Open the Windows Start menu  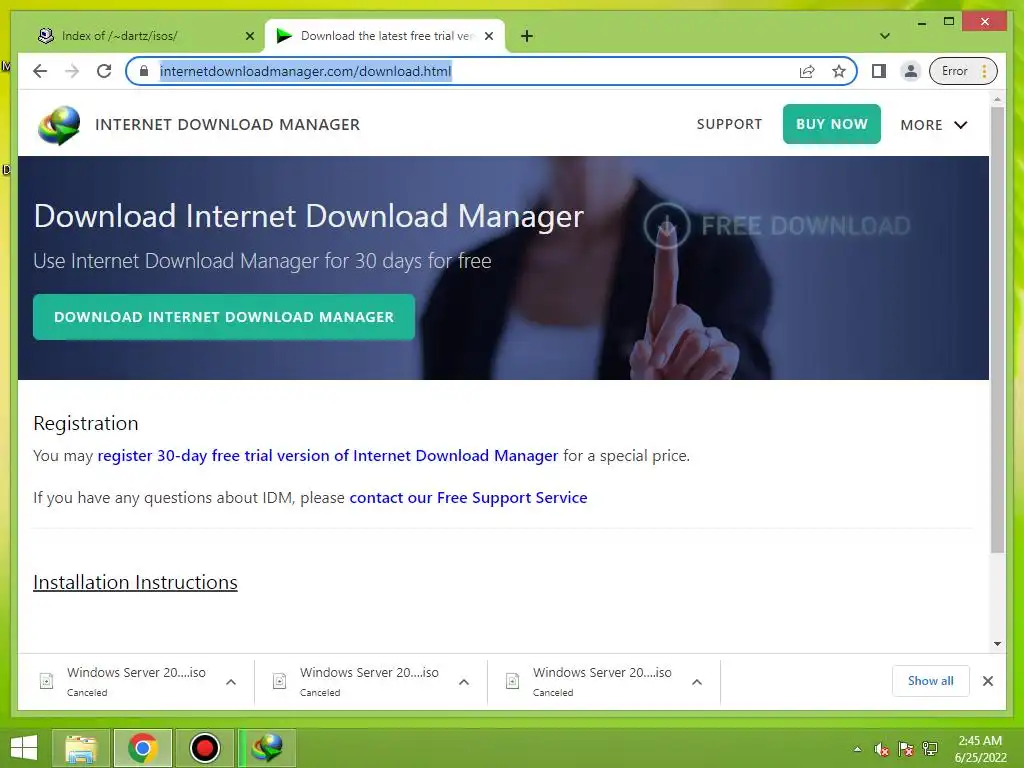click(24, 748)
